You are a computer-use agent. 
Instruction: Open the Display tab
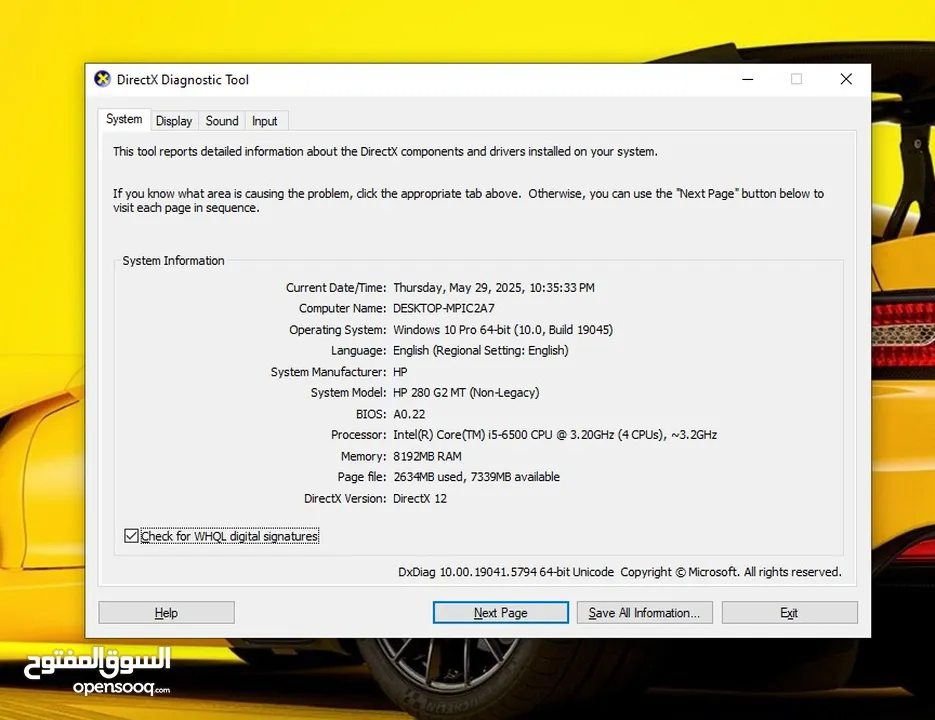(174, 121)
